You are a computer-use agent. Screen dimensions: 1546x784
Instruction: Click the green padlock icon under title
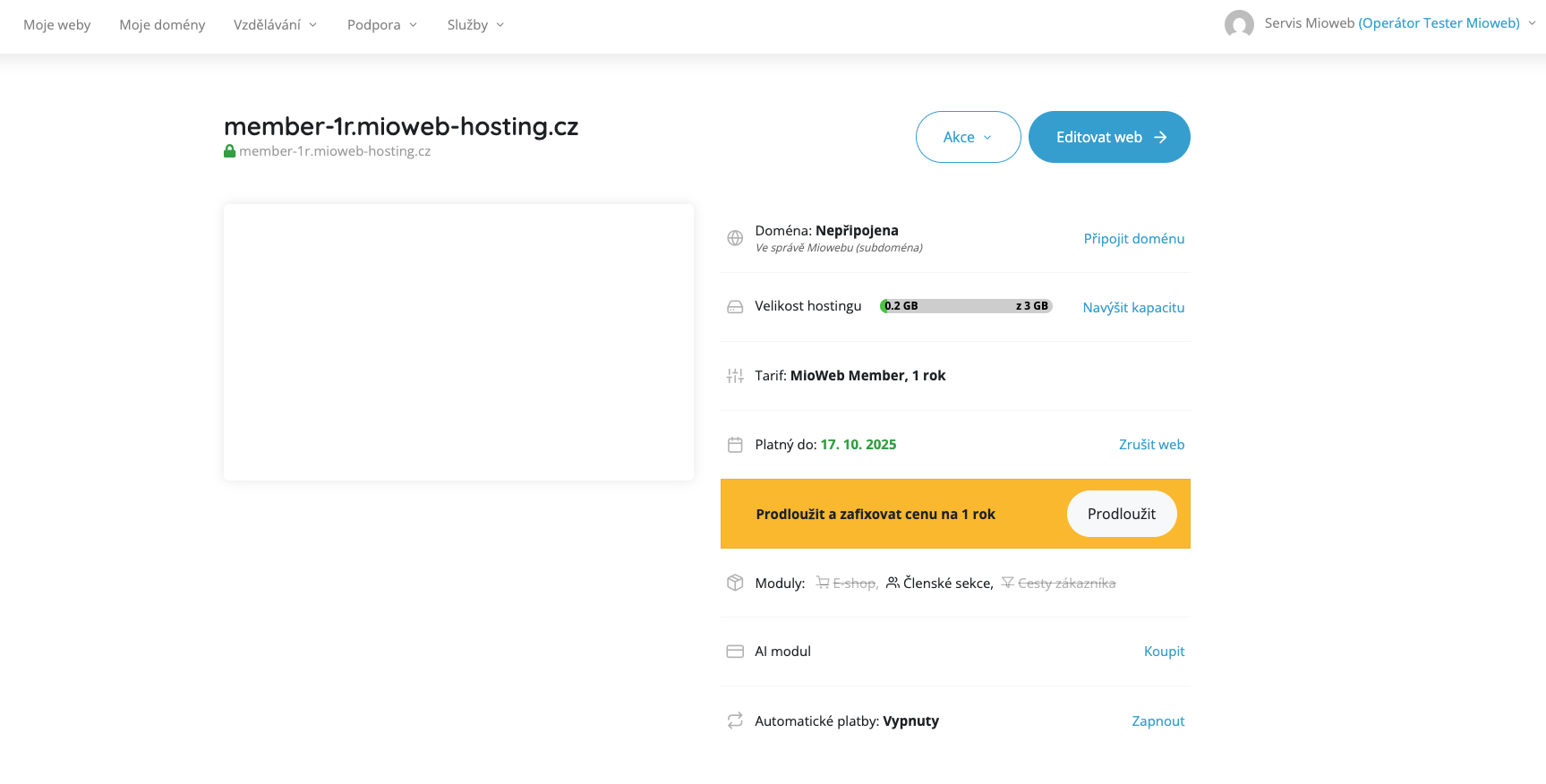point(230,151)
